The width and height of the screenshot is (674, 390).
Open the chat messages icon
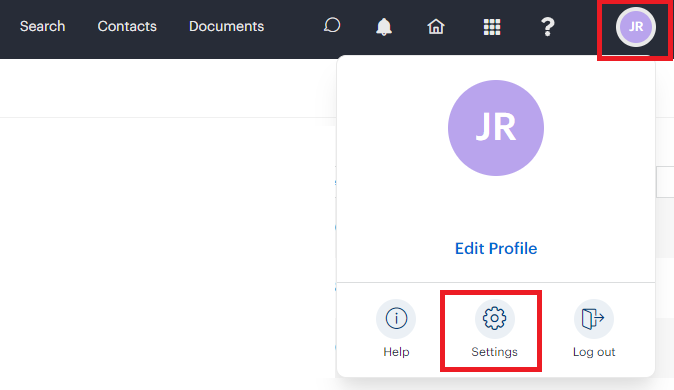(332, 26)
